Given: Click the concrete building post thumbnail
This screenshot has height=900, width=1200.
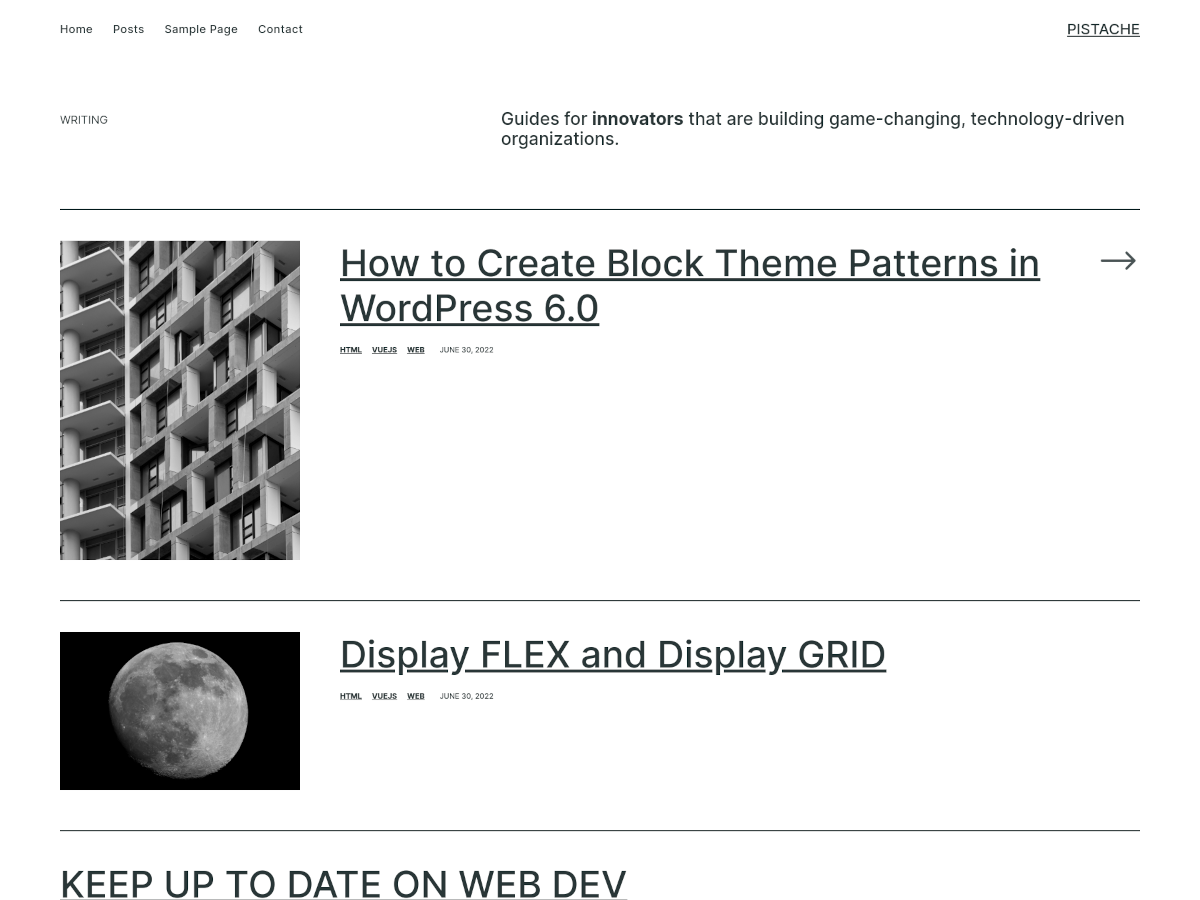Looking at the screenshot, I should click(x=180, y=400).
